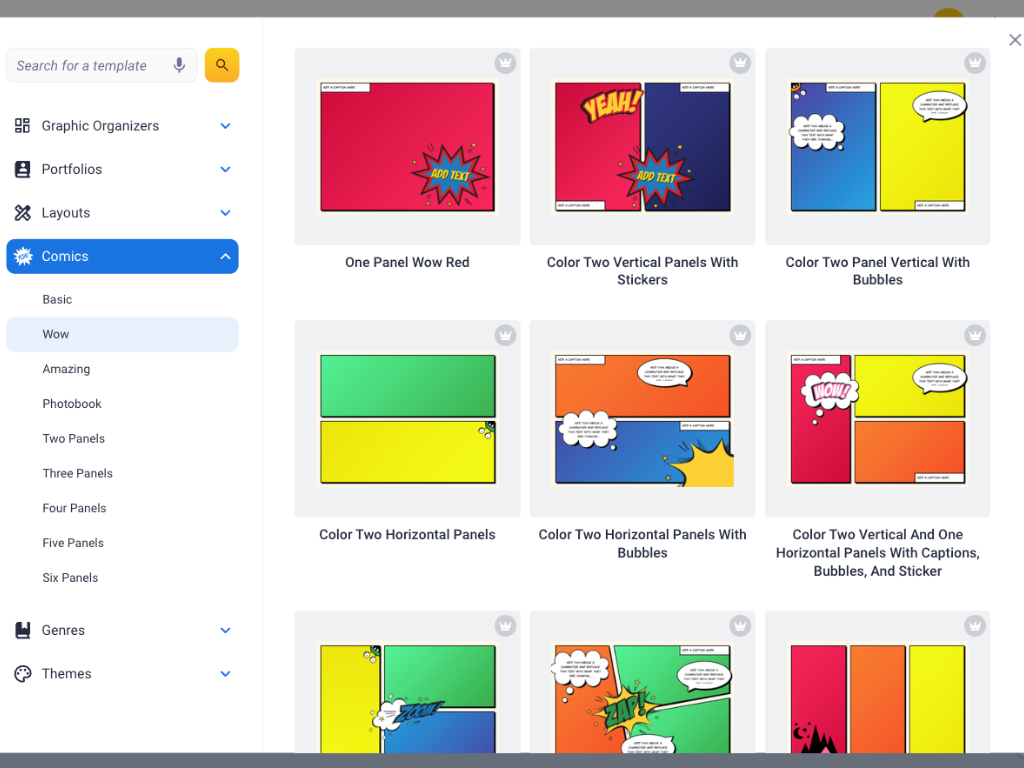
Task: Click crown badge on Color Two Horizontal Panels
Action: [505, 335]
